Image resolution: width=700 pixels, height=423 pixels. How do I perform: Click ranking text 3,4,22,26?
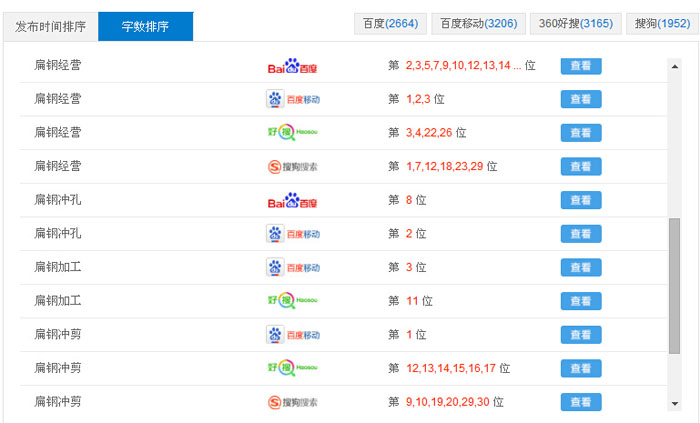[429, 133]
